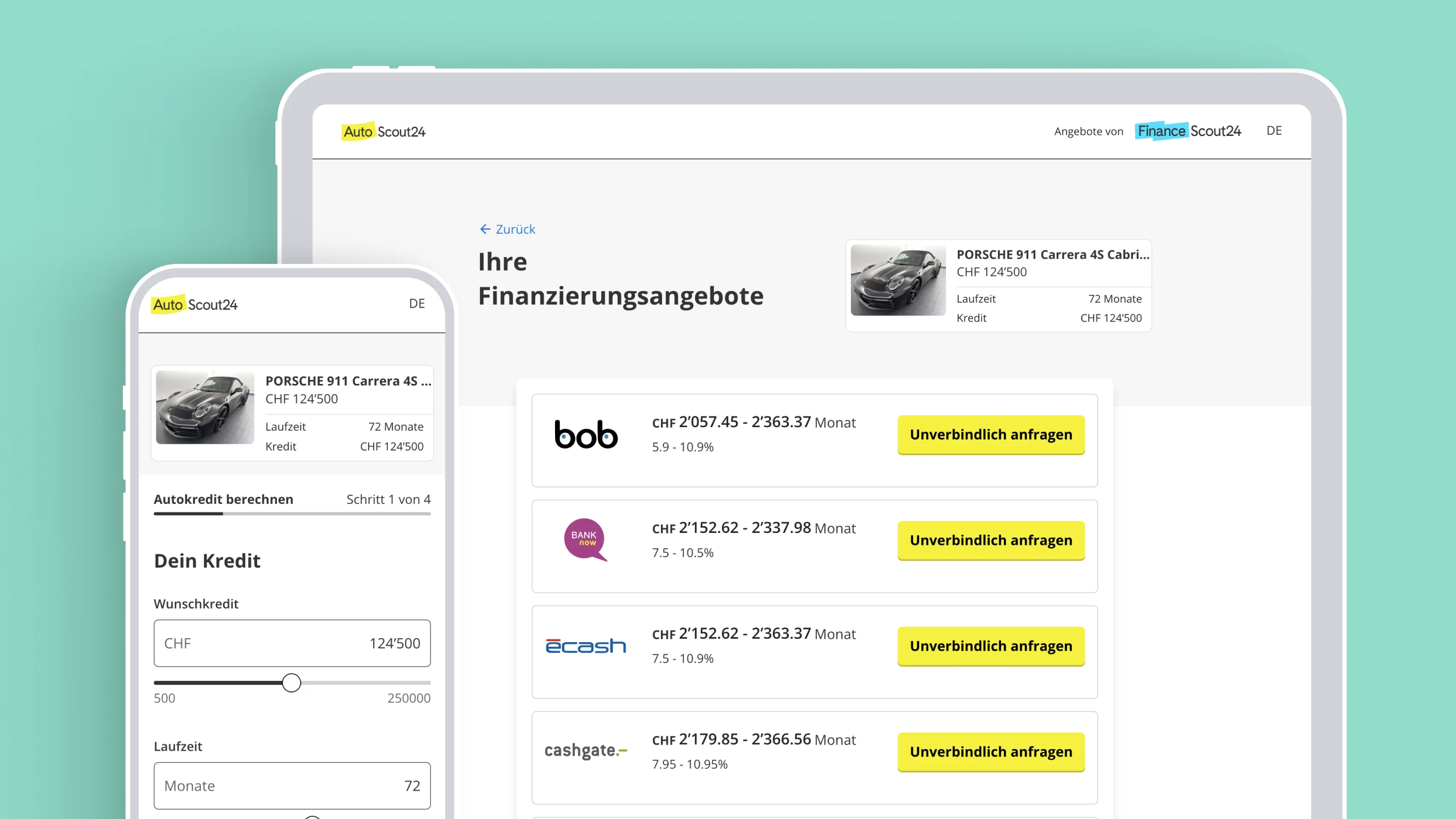The height and width of the screenshot is (819, 1456).
Task: Click the back arrow next to Zurück
Action: tap(485, 229)
